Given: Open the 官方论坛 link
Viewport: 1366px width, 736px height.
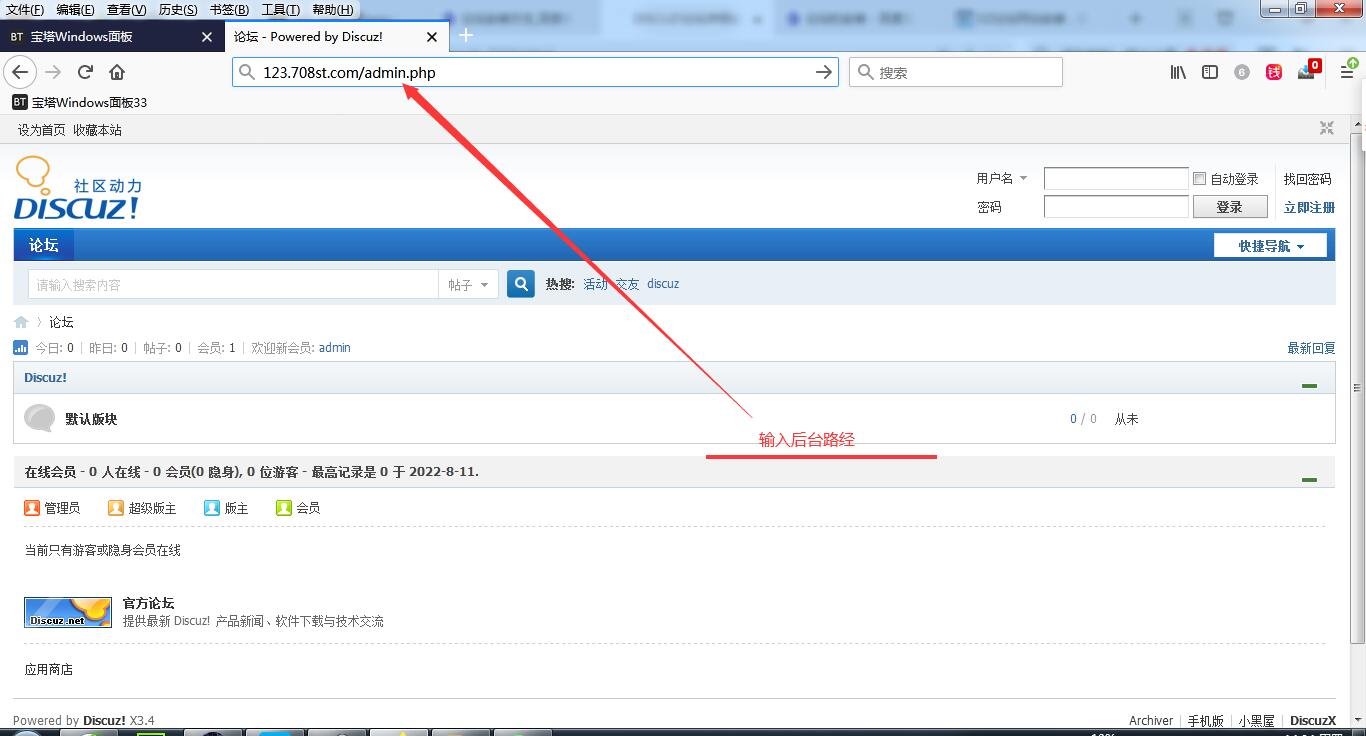Looking at the screenshot, I should click(148, 603).
